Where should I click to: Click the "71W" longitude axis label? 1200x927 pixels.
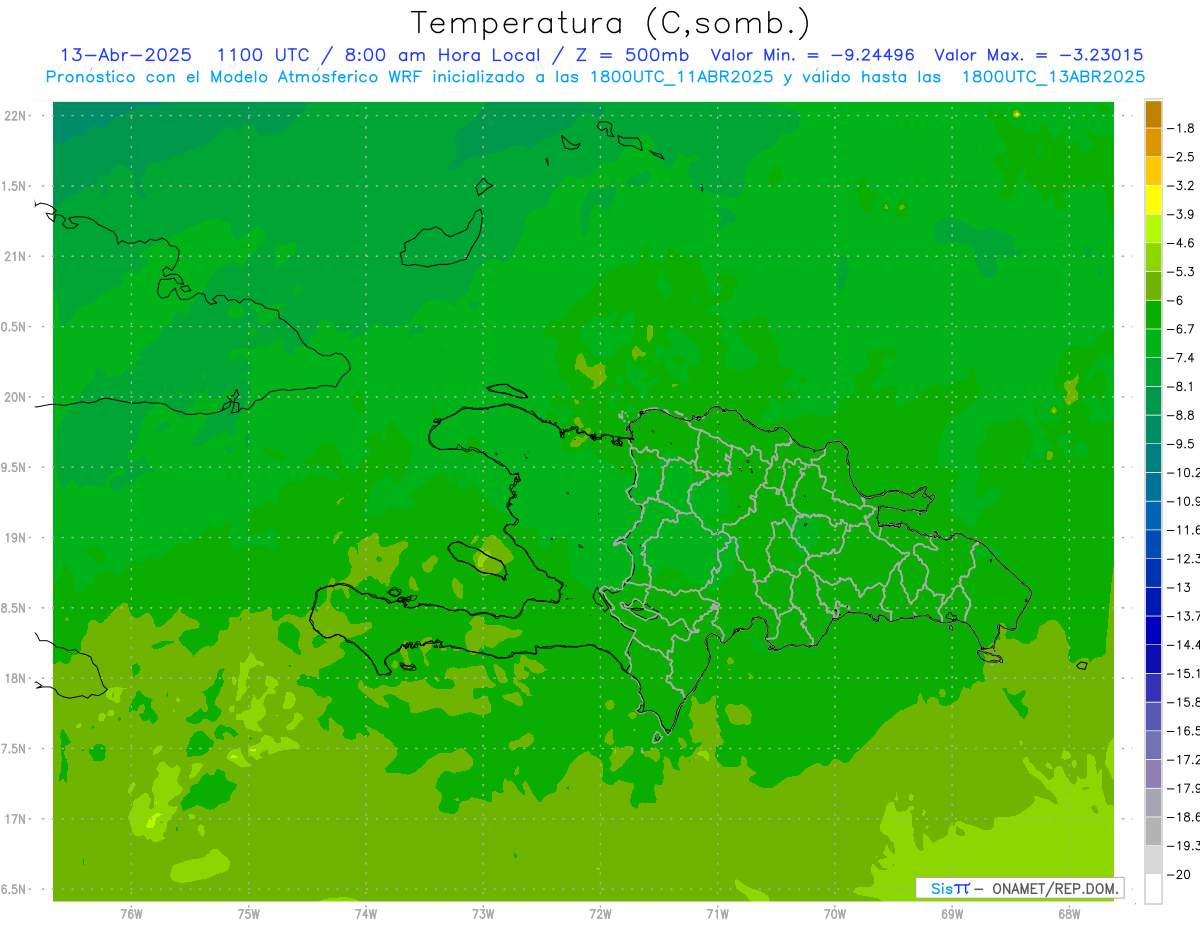(717, 914)
